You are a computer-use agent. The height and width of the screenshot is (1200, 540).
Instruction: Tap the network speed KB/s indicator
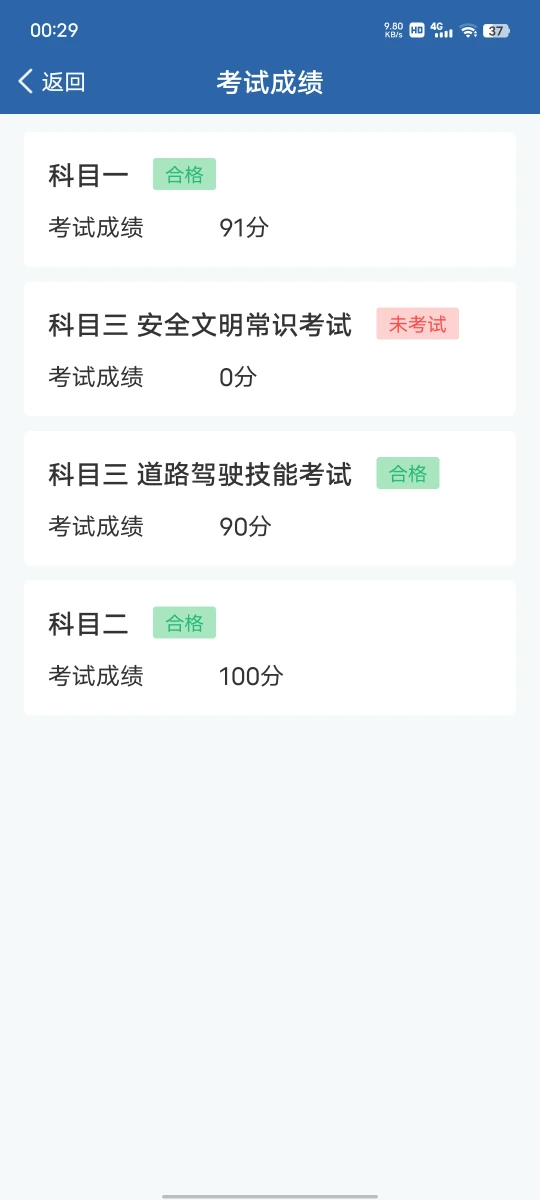pyautogui.click(x=394, y=31)
